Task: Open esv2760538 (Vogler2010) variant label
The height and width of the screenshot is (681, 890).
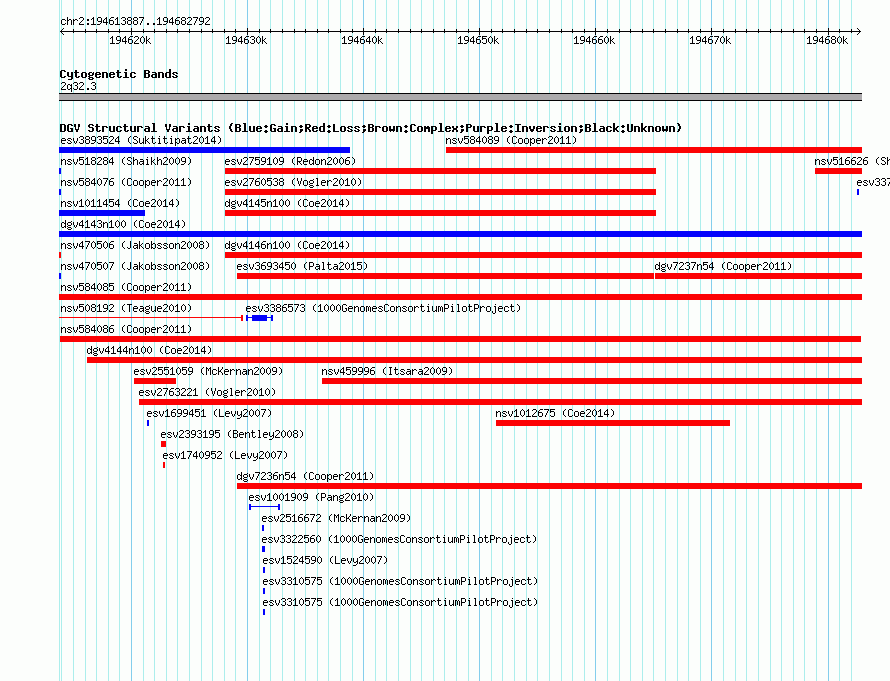Action: (x=293, y=182)
